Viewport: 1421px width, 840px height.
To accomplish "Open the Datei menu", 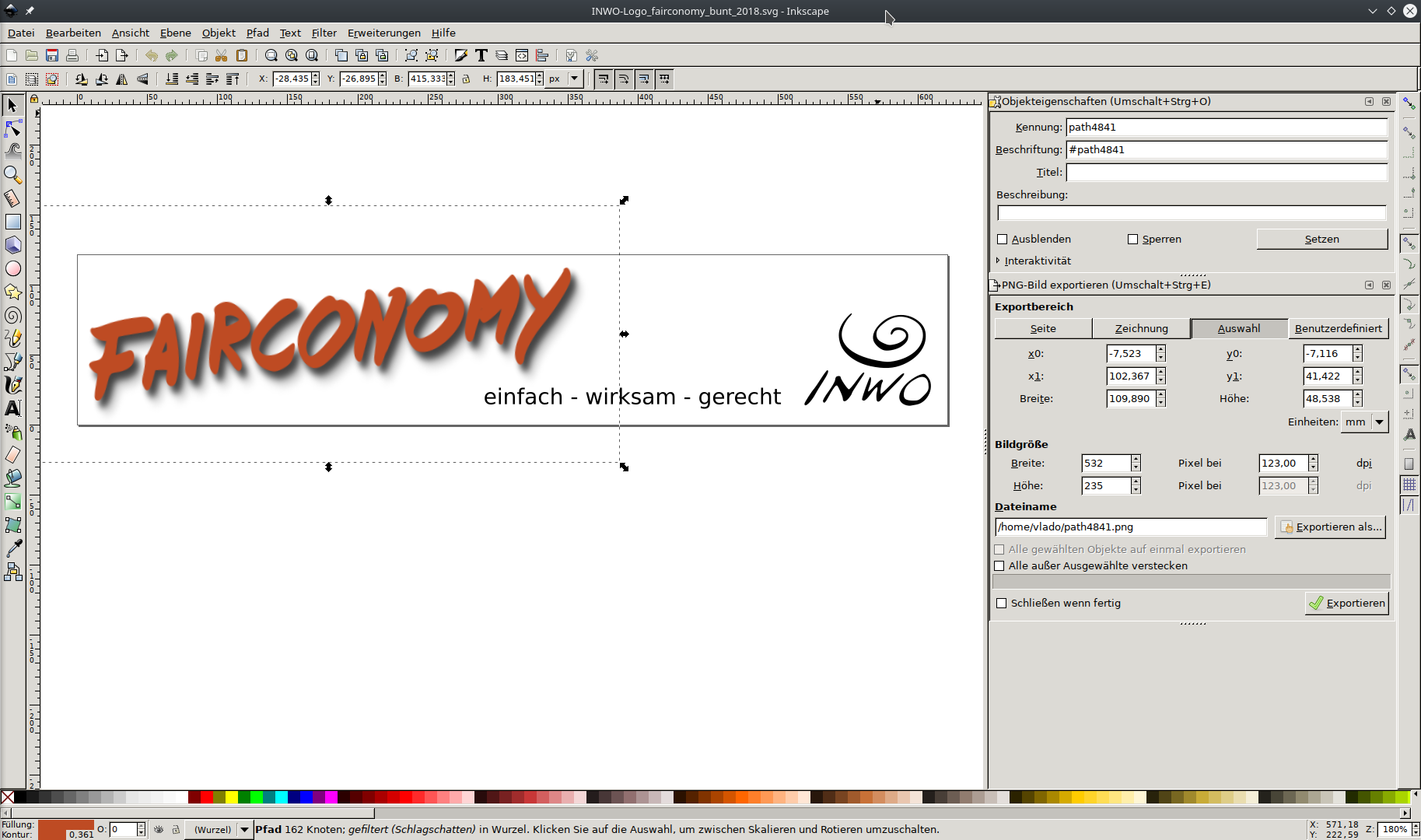I will coord(21,33).
